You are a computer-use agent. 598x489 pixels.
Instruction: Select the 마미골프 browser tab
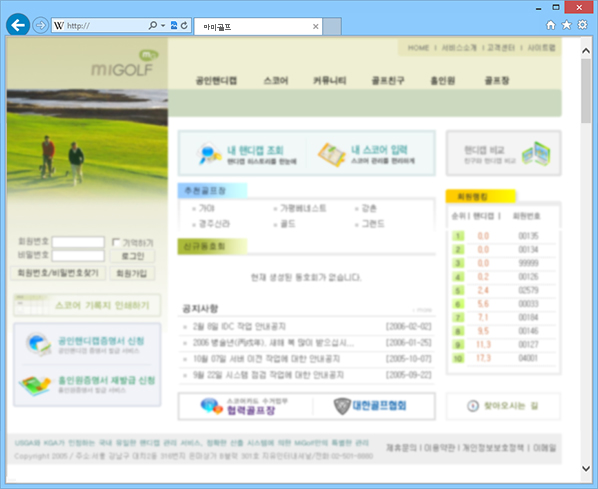coord(258,27)
